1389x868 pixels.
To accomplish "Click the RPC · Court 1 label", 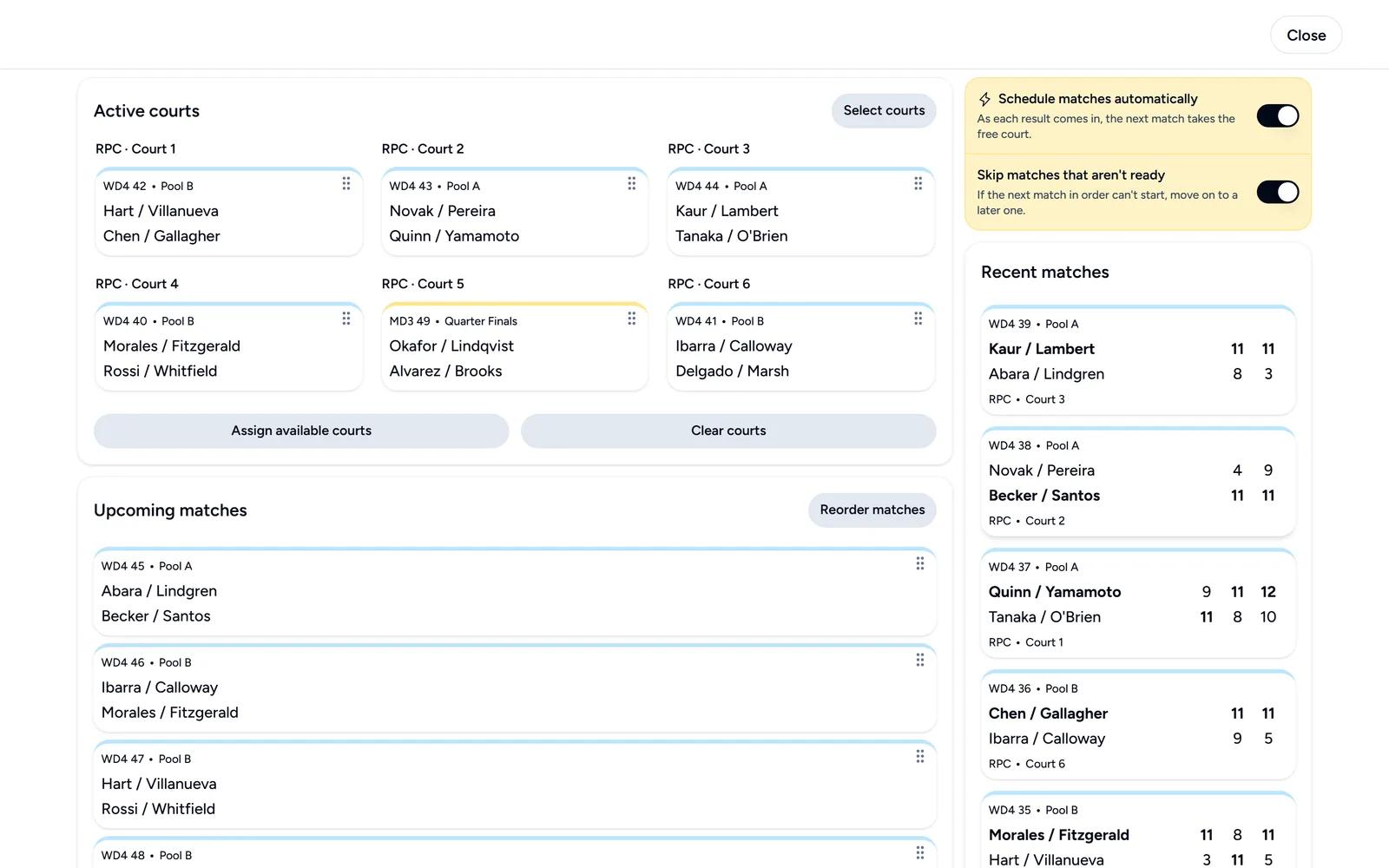I will (135, 148).
